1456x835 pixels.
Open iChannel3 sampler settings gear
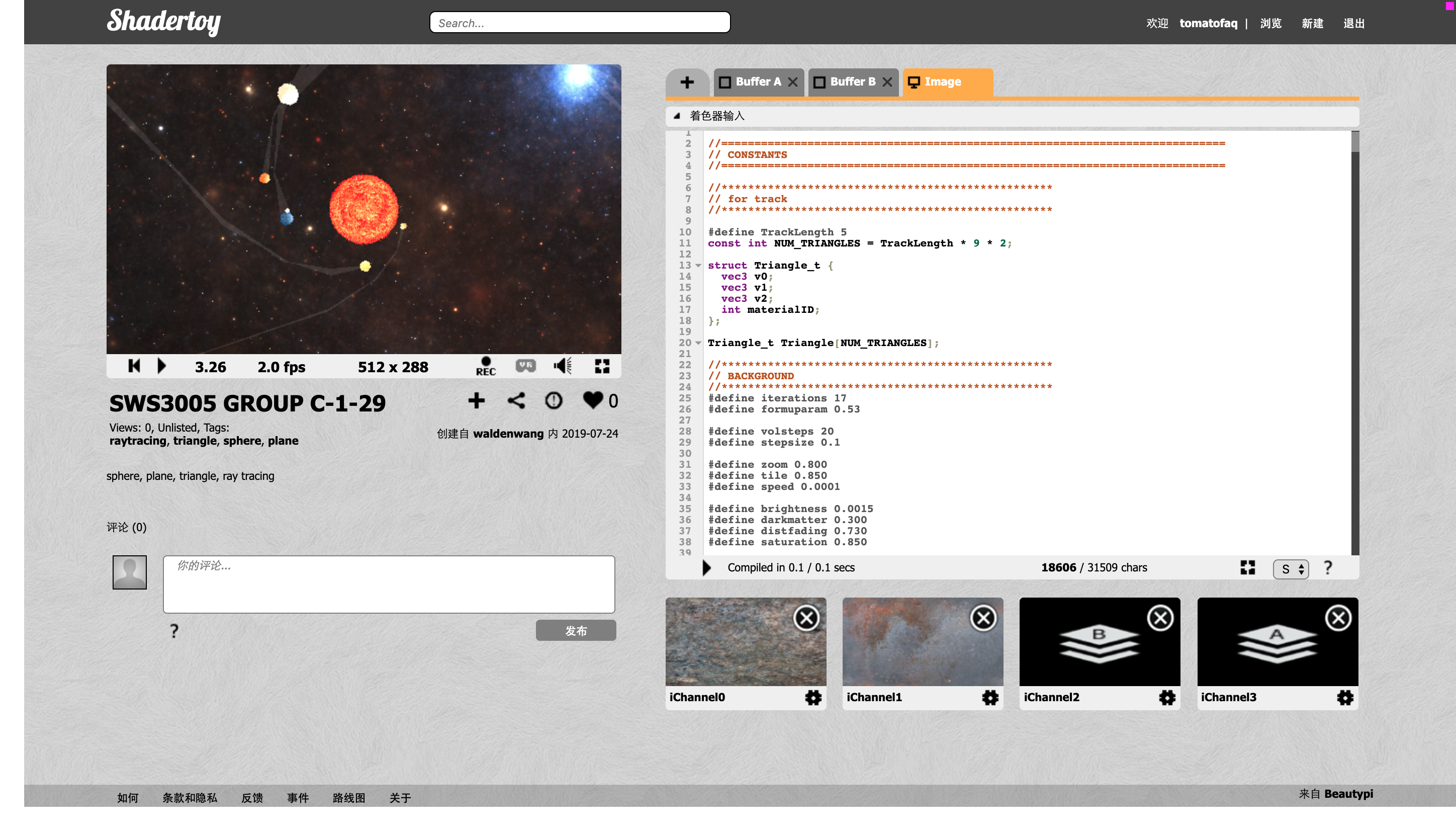(x=1345, y=697)
